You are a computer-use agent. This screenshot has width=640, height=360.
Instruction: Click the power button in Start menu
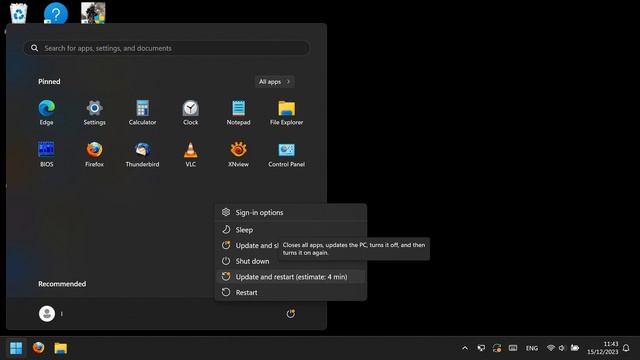[x=290, y=313]
